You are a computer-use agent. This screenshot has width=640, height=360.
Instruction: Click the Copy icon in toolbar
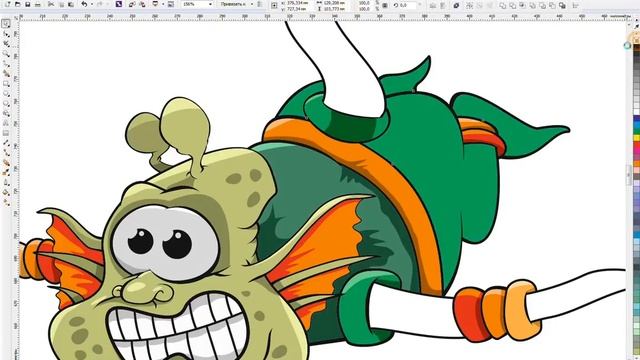point(61,4)
